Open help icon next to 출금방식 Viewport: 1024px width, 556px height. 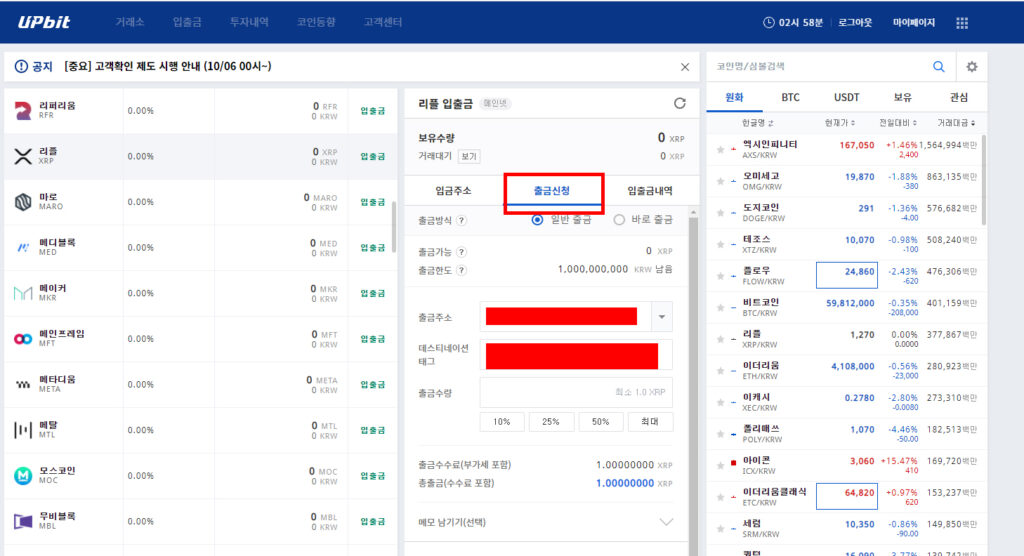[461, 220]
